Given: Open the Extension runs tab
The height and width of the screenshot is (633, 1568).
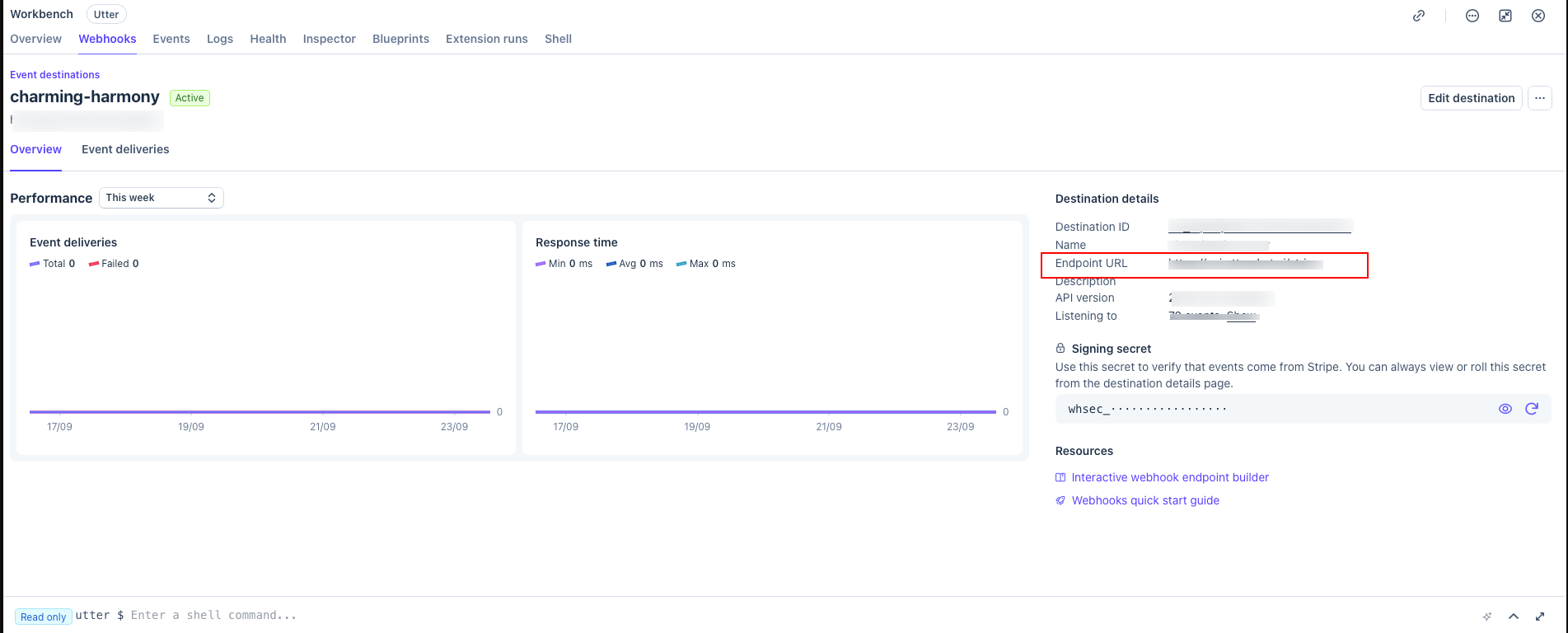Looking at the screenshot, I should click(x=487, y=39).
